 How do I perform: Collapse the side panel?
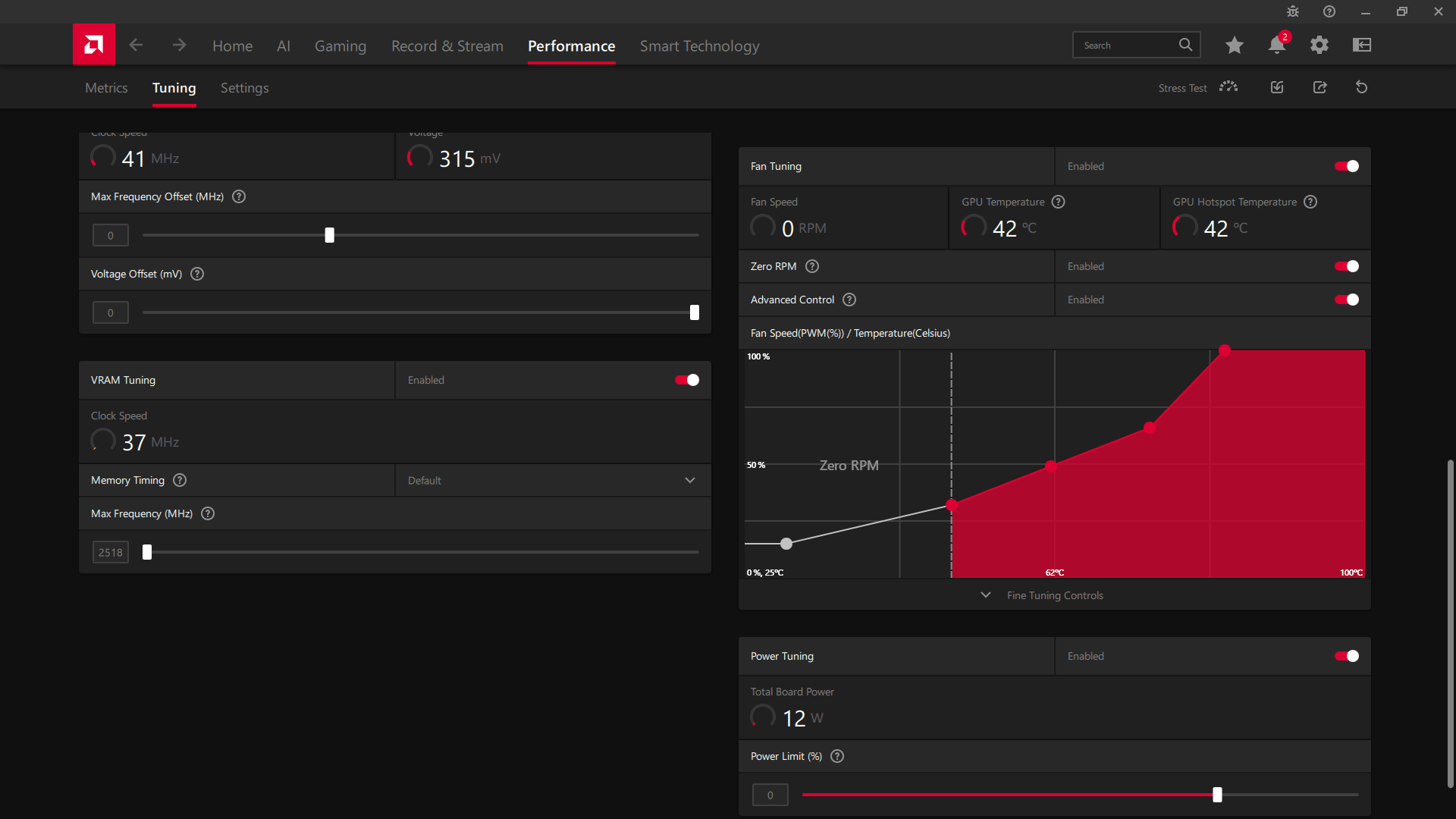coord(1361,45)
